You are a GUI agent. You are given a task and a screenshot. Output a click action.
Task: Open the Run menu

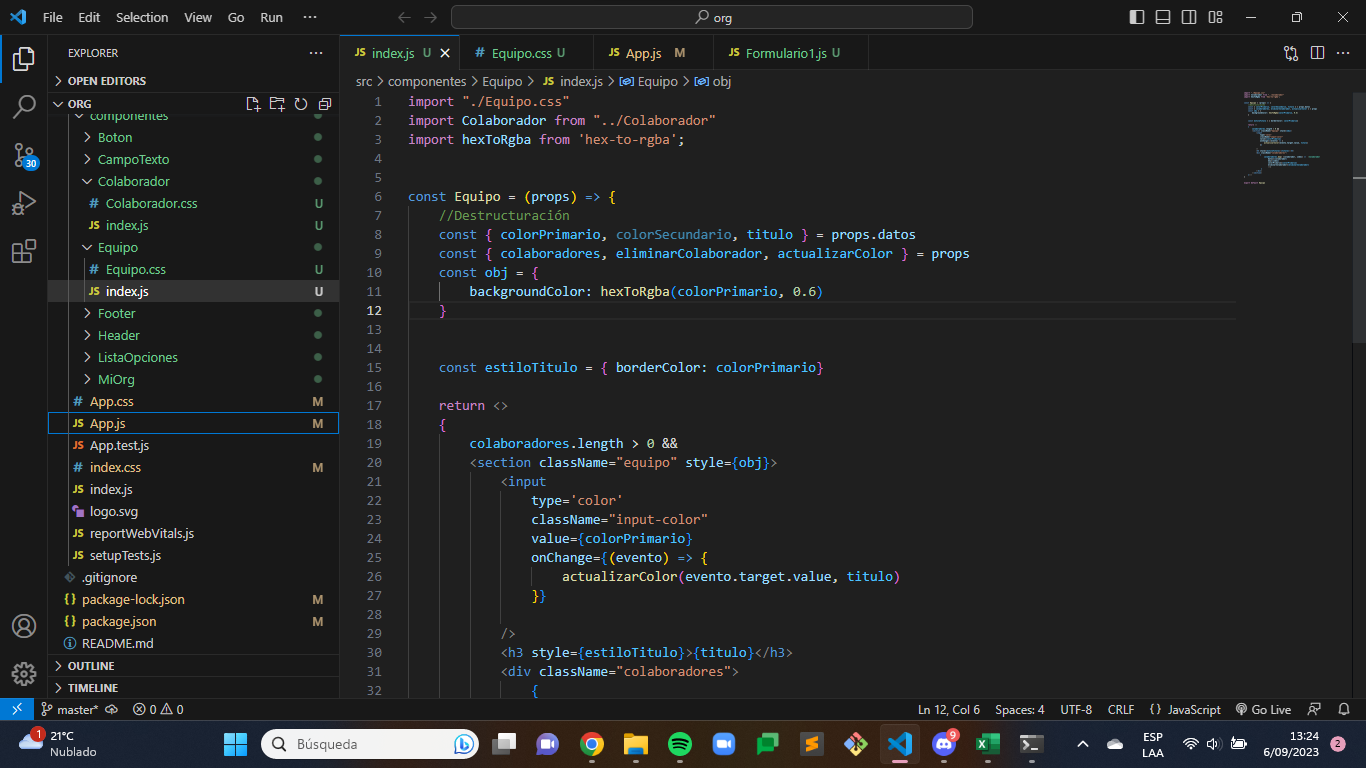click(271, 17)
